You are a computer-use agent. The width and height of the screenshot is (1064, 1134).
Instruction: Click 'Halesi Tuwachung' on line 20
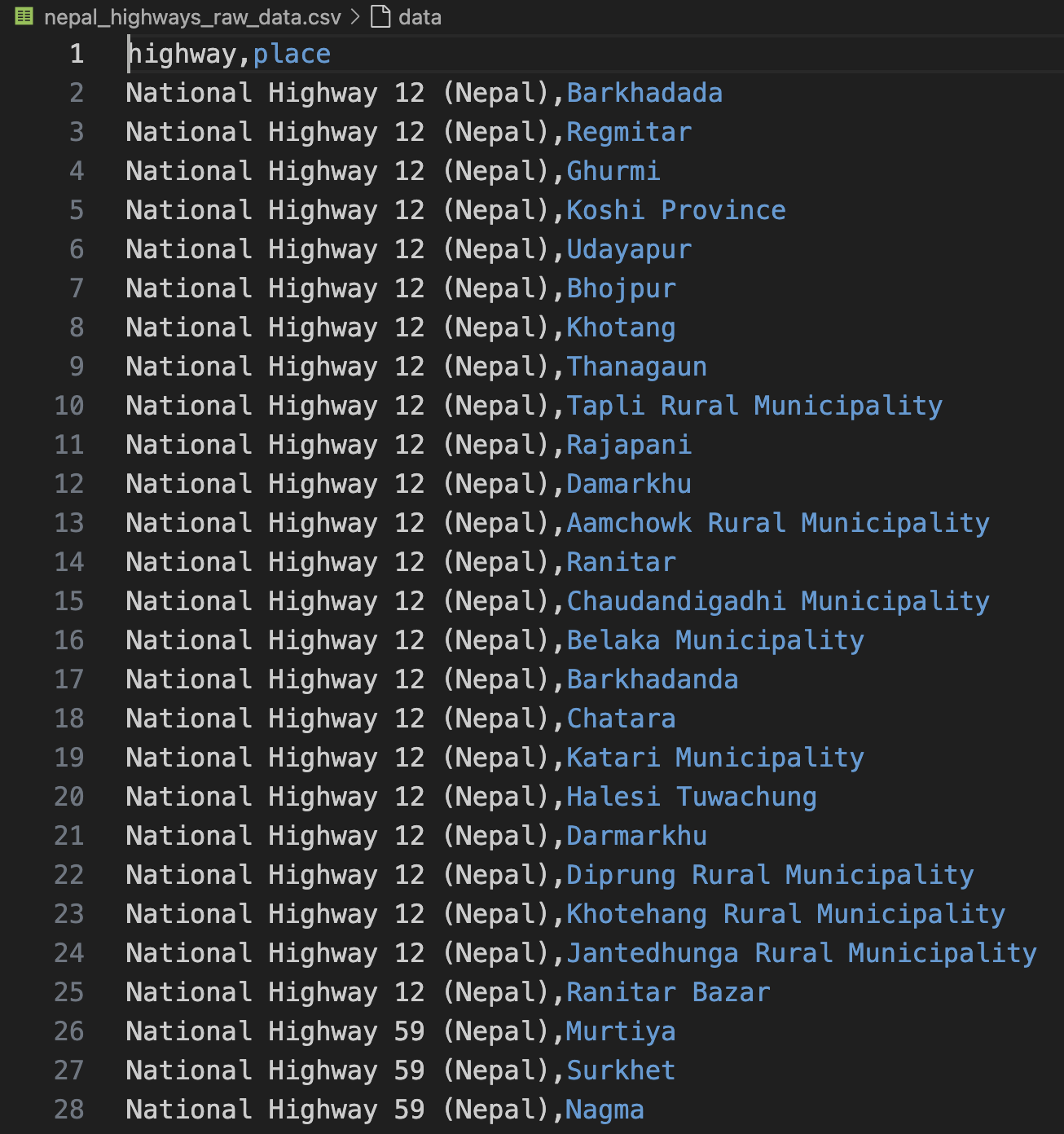coord(692,797)
